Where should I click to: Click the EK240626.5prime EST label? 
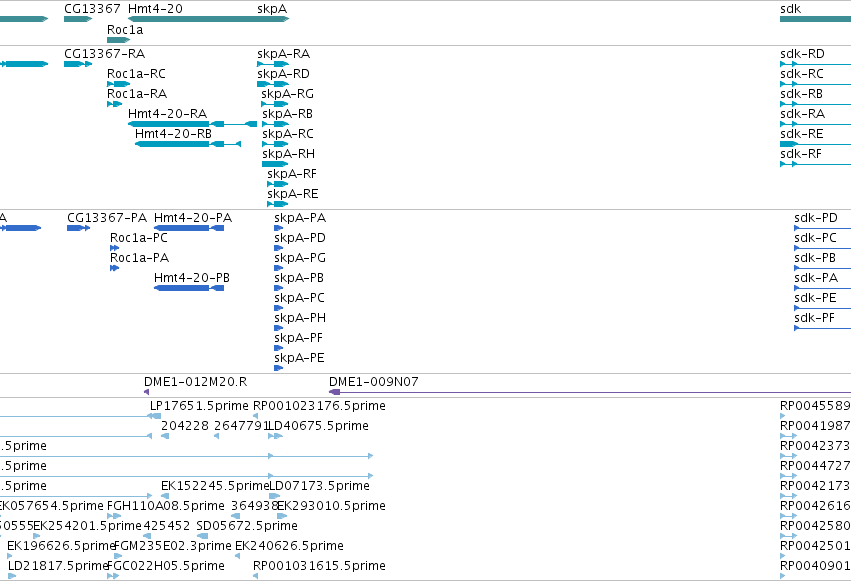[289, 546]
